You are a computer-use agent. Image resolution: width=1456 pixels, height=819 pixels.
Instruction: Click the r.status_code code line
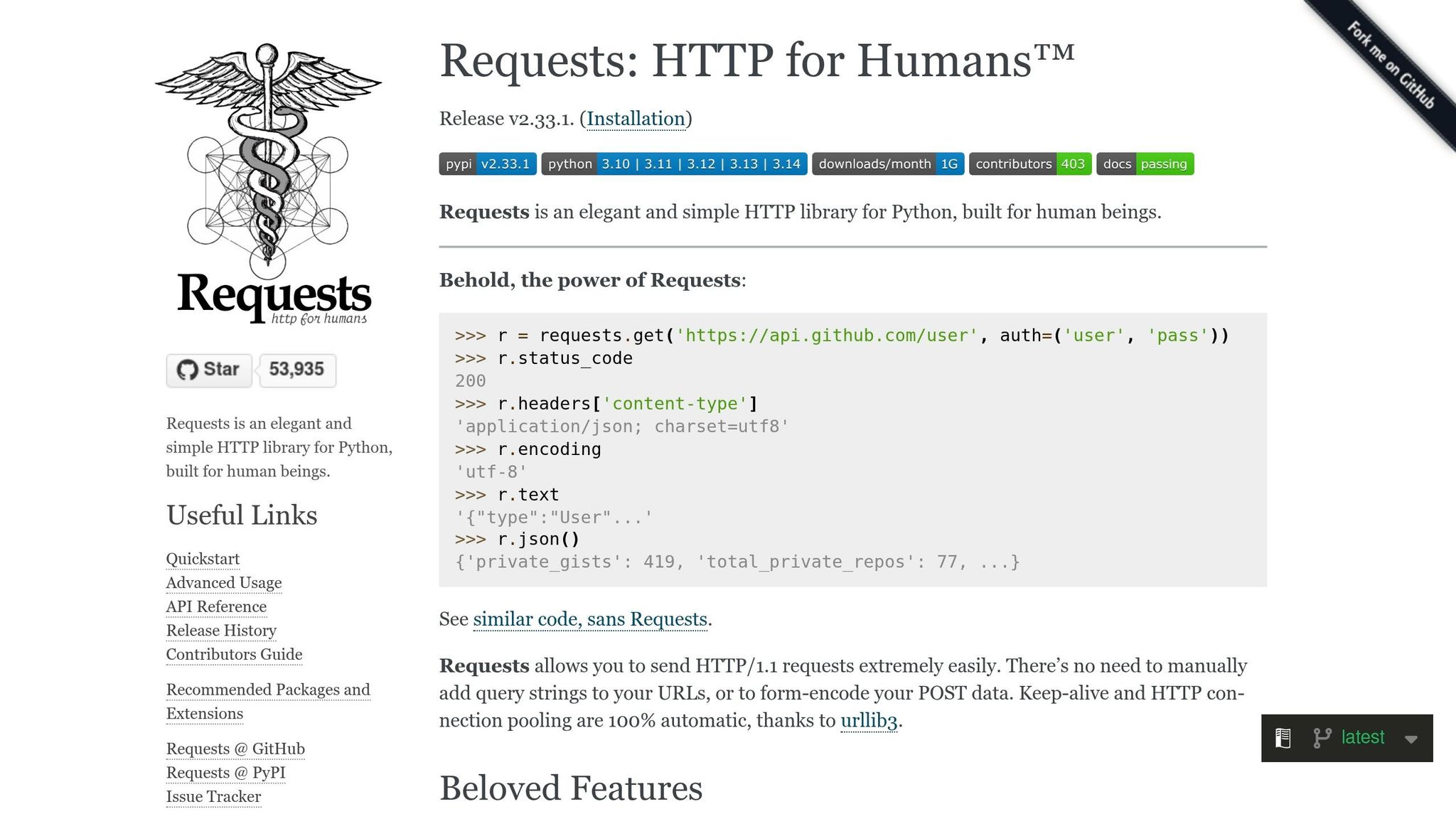click(x=544, y=358)
